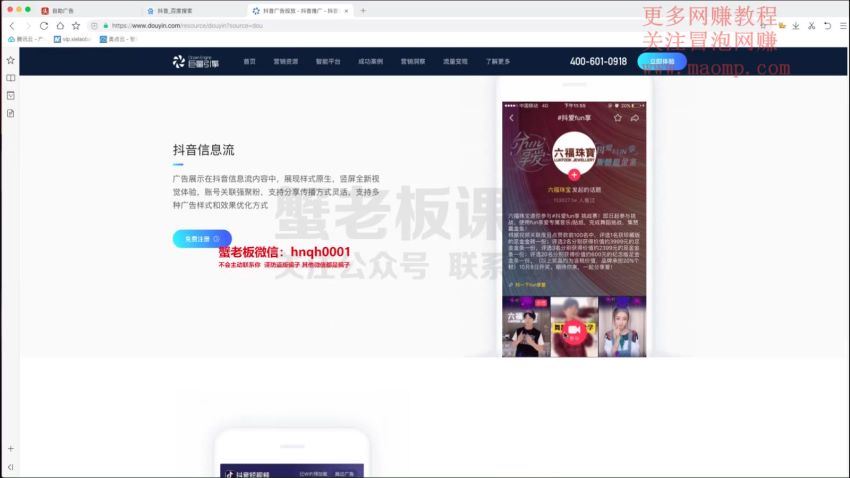The width and height of the screenshot is (850, 478).
Task: Go back to the previous page
Action: click(12, 25)
